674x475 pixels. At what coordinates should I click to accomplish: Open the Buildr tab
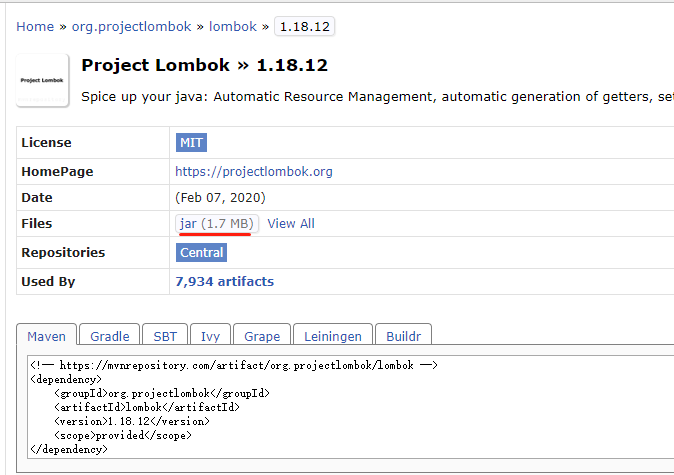coord(403,336)
